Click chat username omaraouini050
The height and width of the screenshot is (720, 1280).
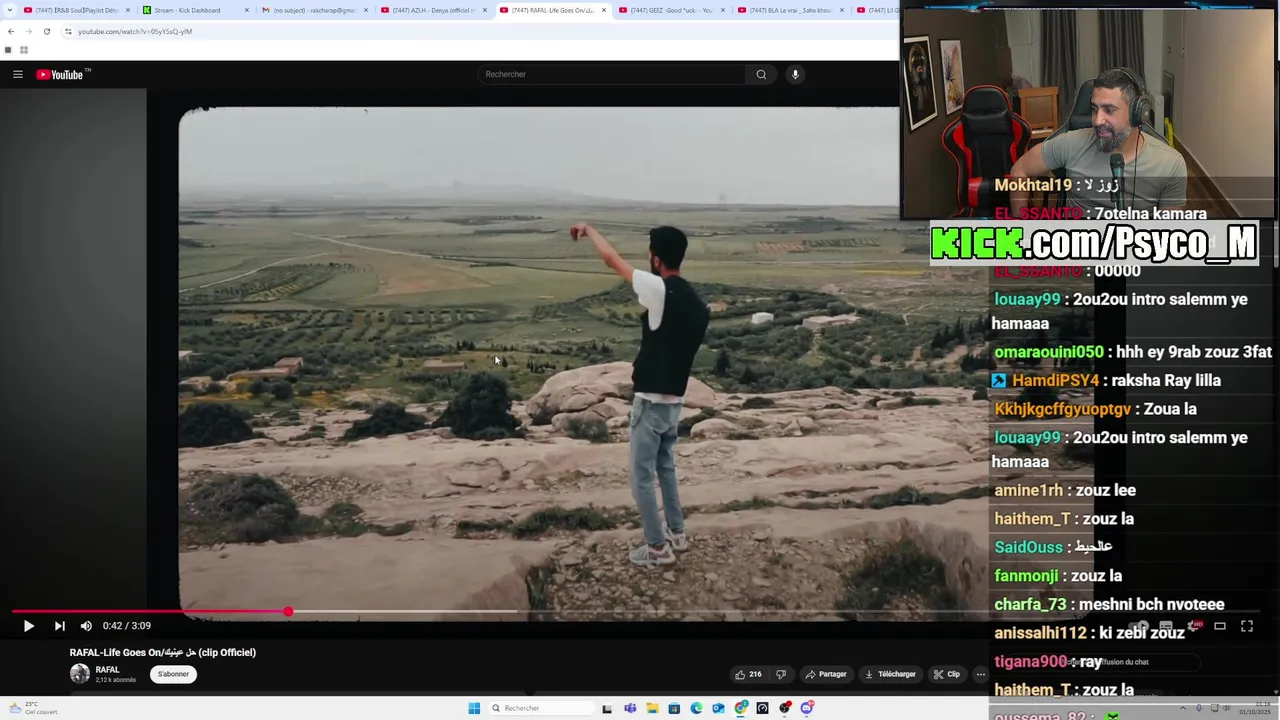1049,352
